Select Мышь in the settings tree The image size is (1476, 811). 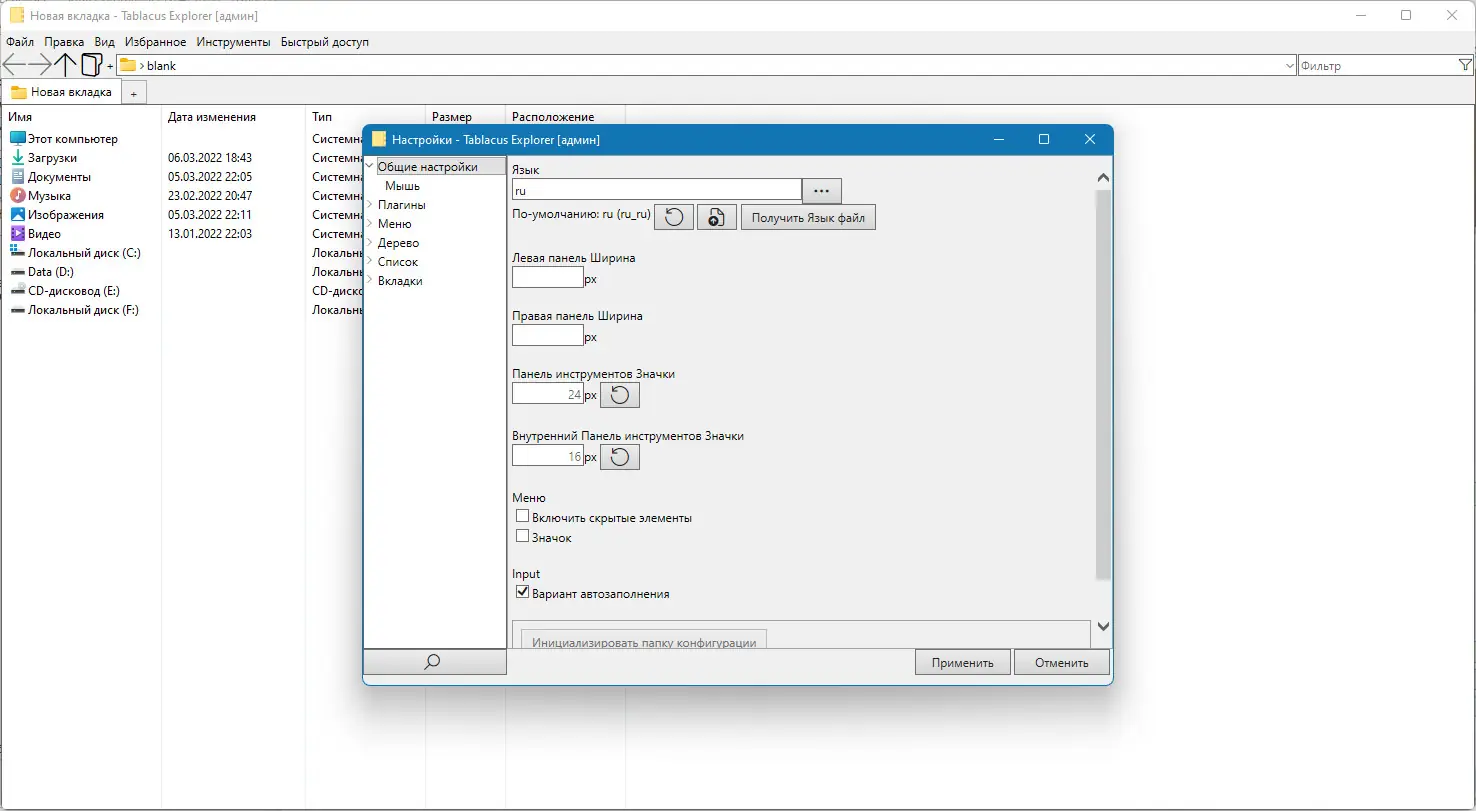(402, 186)
